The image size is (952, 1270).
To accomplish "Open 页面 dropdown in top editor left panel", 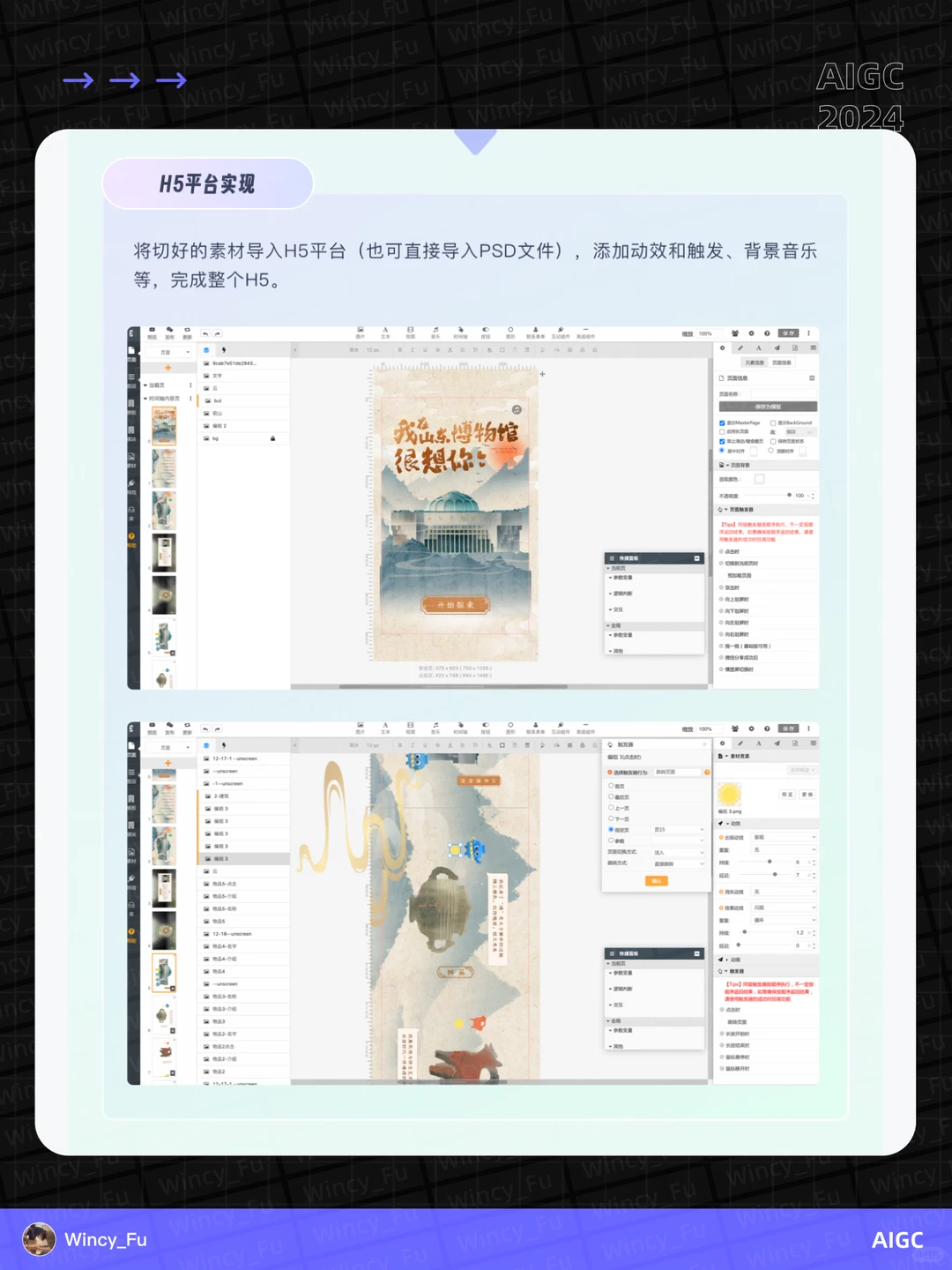I will tap(167, 353).
